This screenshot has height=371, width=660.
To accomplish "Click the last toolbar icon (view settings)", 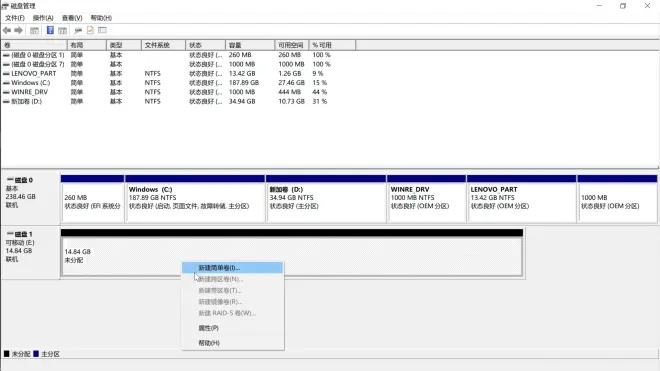I will 102,30.
